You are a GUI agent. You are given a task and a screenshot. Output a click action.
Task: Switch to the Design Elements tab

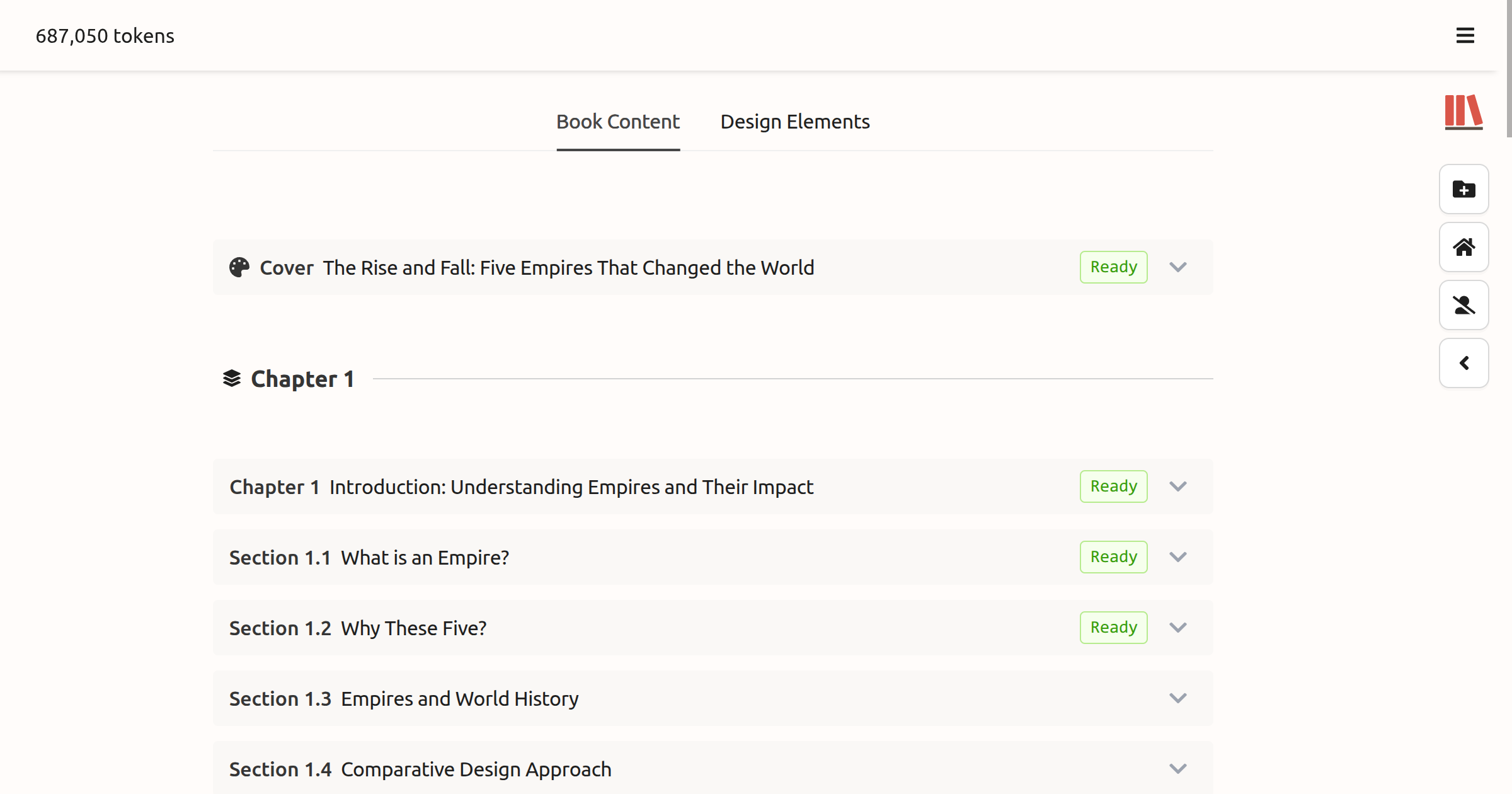point(794,122)
